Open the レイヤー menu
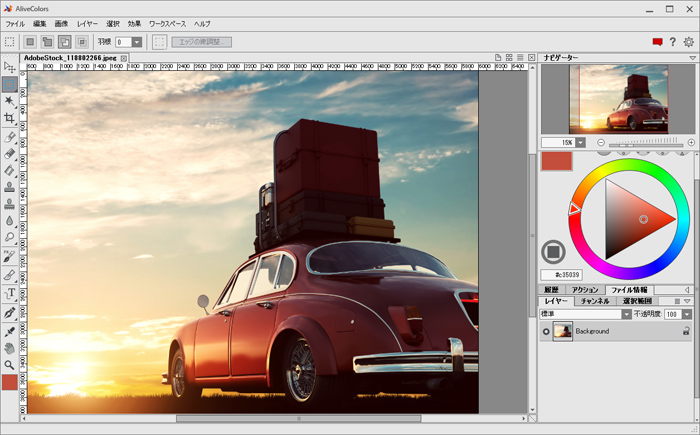 click(x=87, y=24)
